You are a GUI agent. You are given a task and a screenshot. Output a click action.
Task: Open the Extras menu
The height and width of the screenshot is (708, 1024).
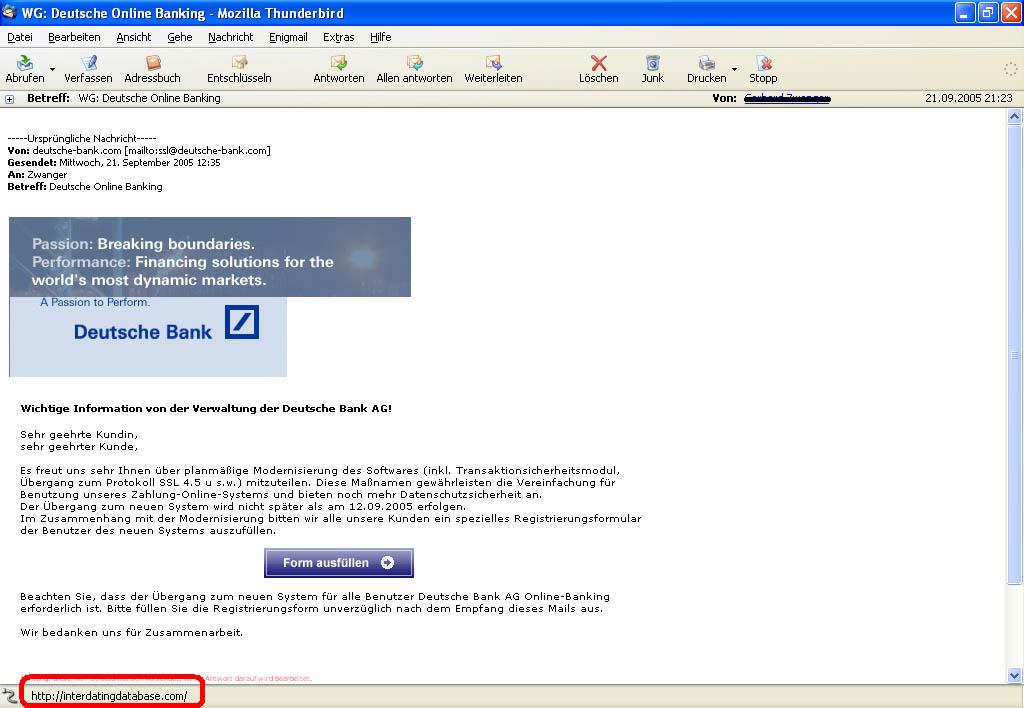pos(338,37)
